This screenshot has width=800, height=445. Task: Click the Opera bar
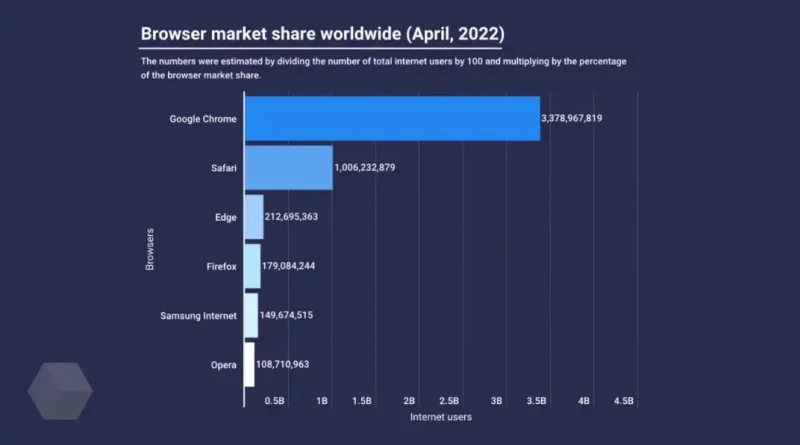pyautogui.click(x=249, y=364)
